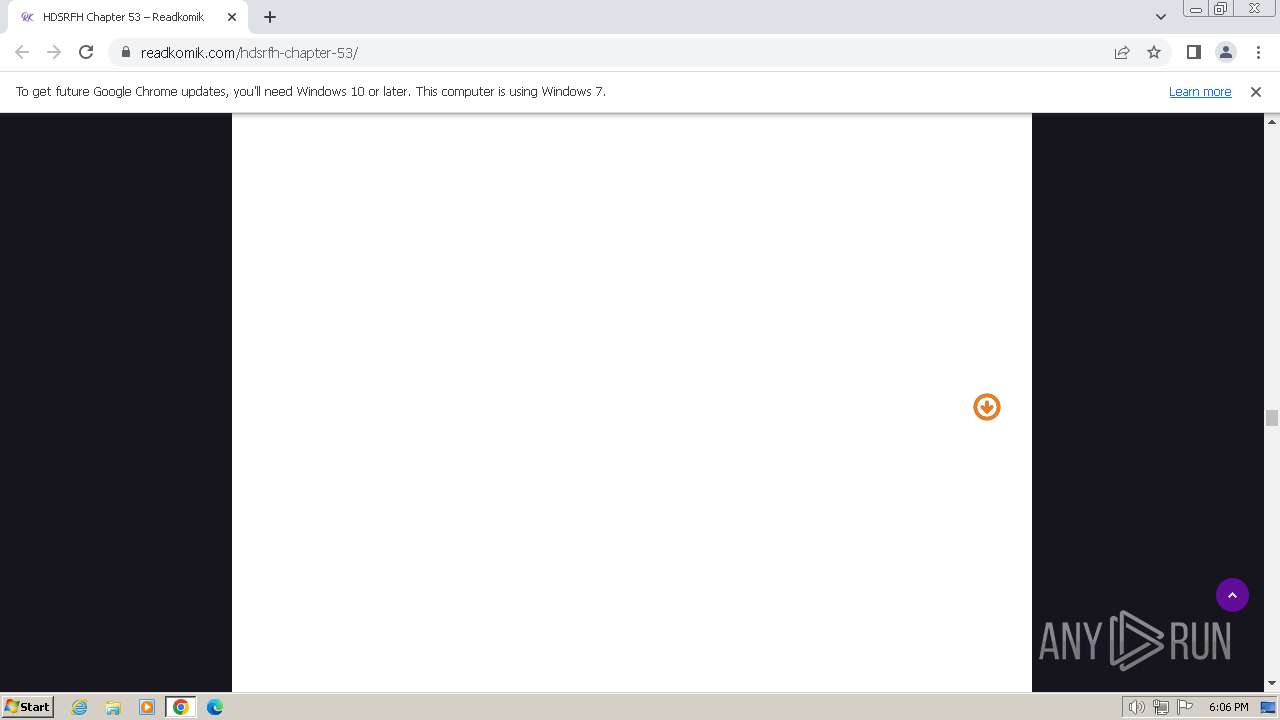Open the tab search dropdown

[1160, 17]
